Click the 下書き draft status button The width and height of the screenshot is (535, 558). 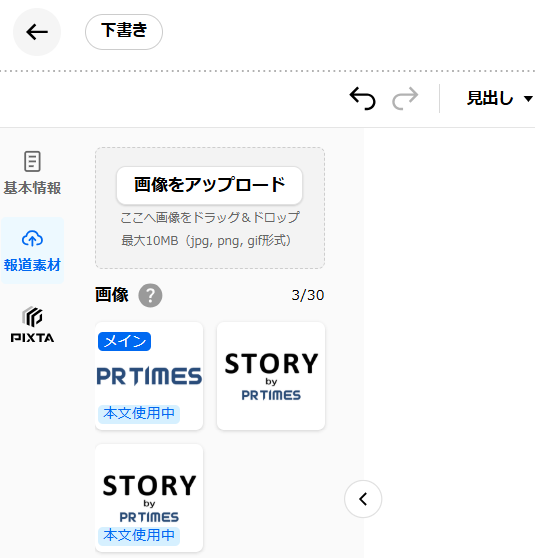[124, 32]
